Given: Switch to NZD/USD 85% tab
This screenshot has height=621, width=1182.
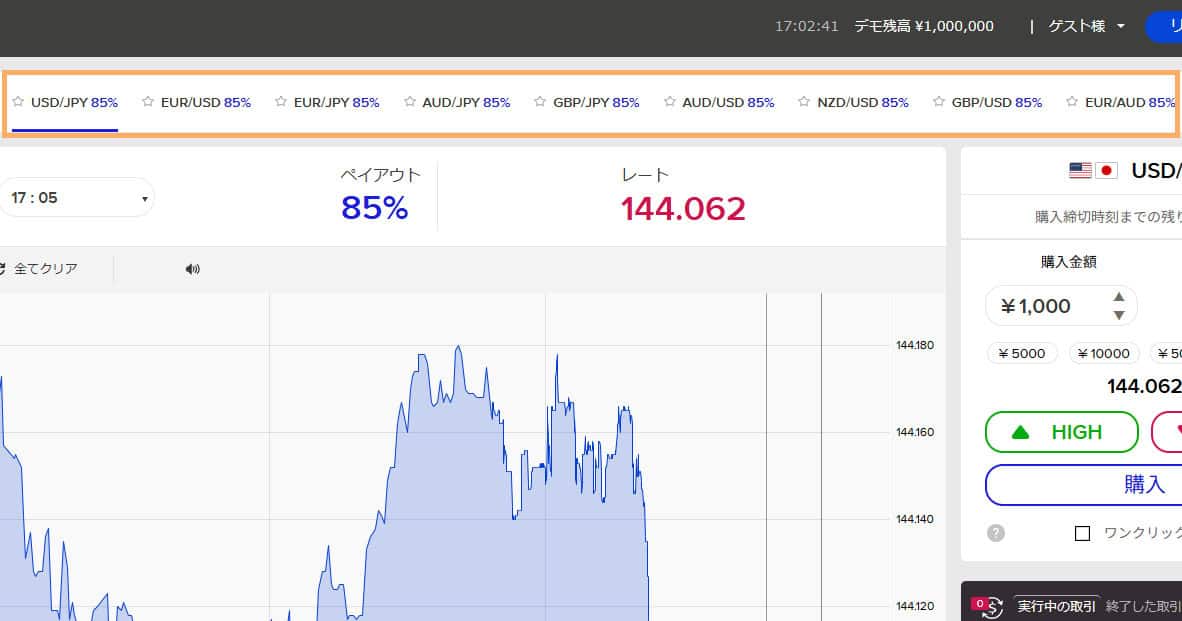Looking at the screenshot, I should [862, 102].
